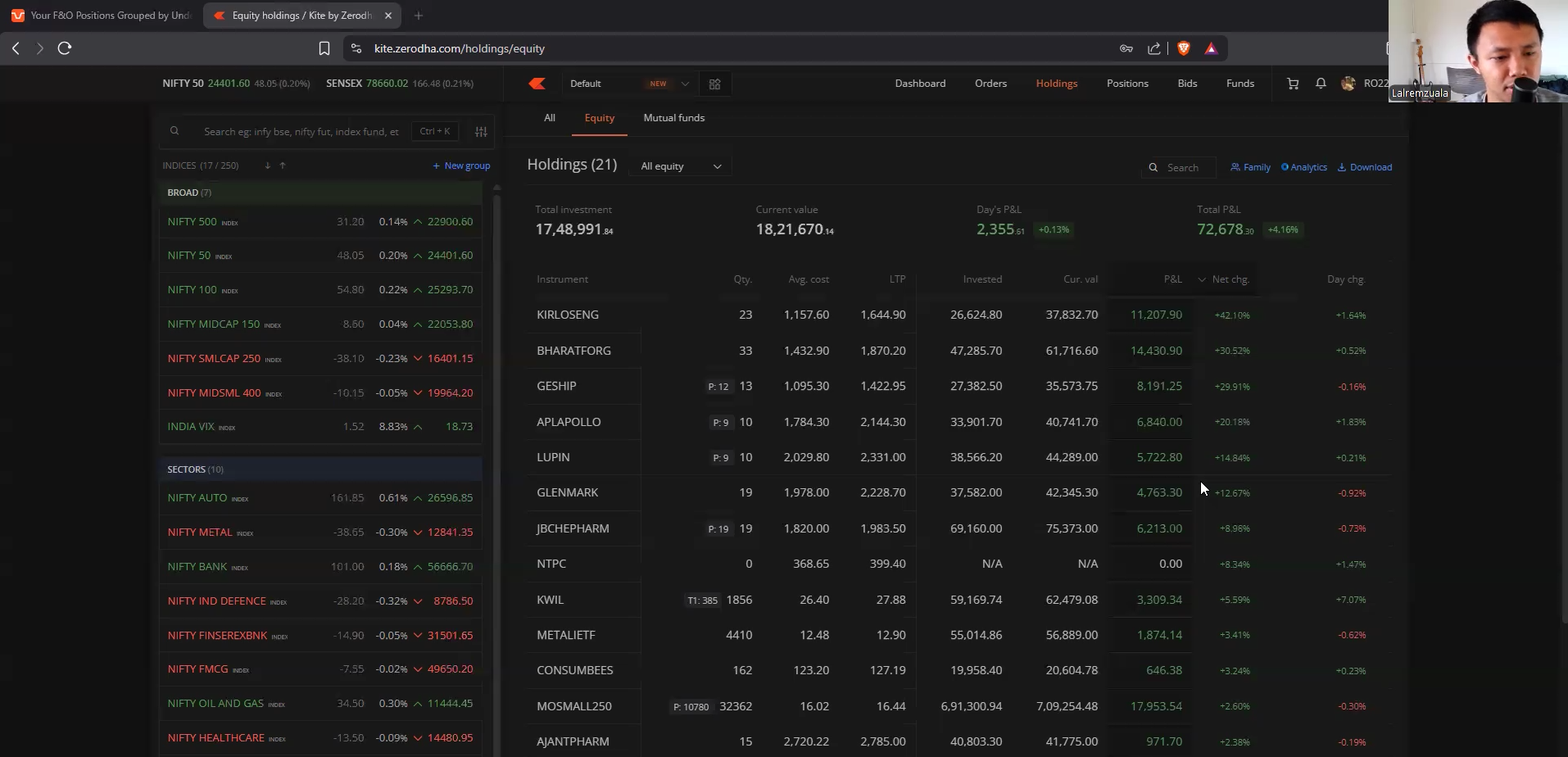Open the notifications bell
The width and height of the screenshot is (1568, 757).
pyautogui.click(x=1321, y=84)
